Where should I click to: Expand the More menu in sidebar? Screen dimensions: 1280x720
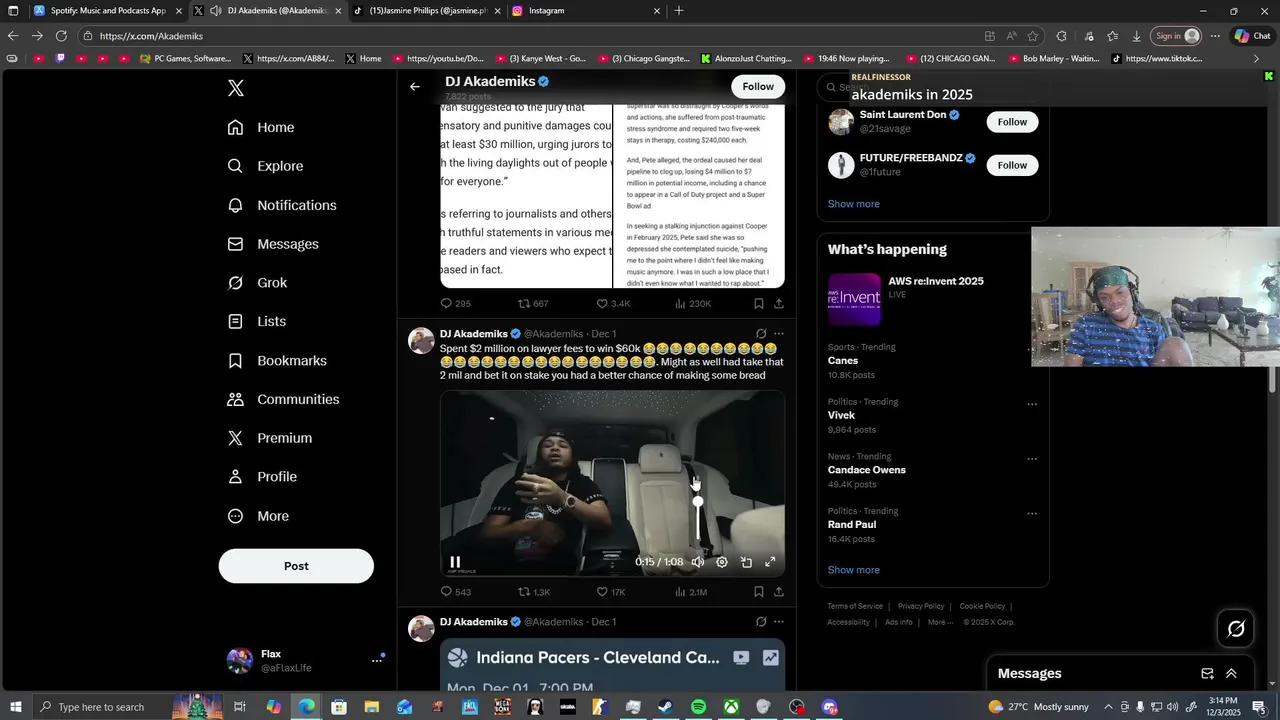click(x=258, y=516)
